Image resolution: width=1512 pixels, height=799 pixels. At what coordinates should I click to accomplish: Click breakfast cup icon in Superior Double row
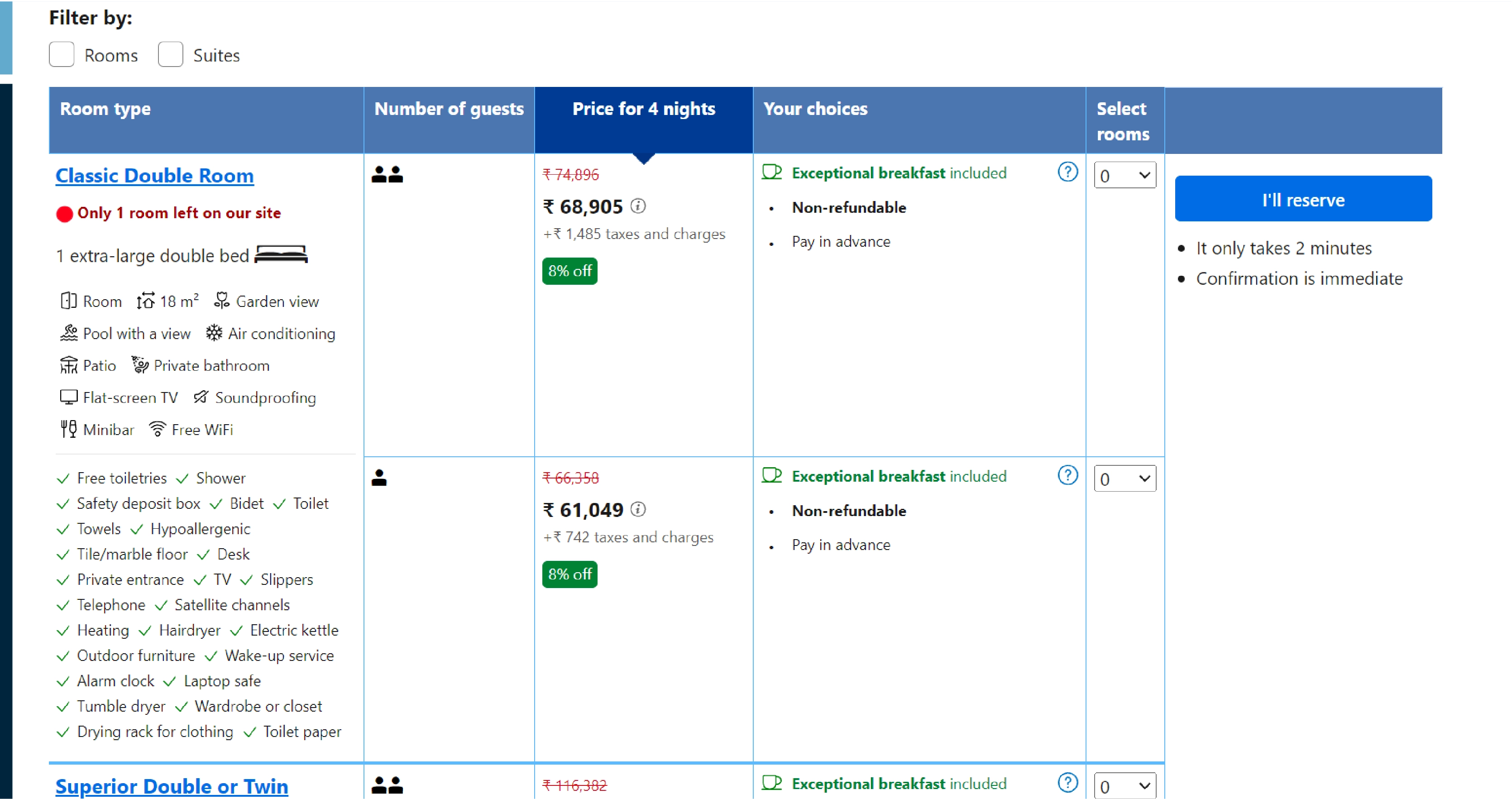[772, 783]
